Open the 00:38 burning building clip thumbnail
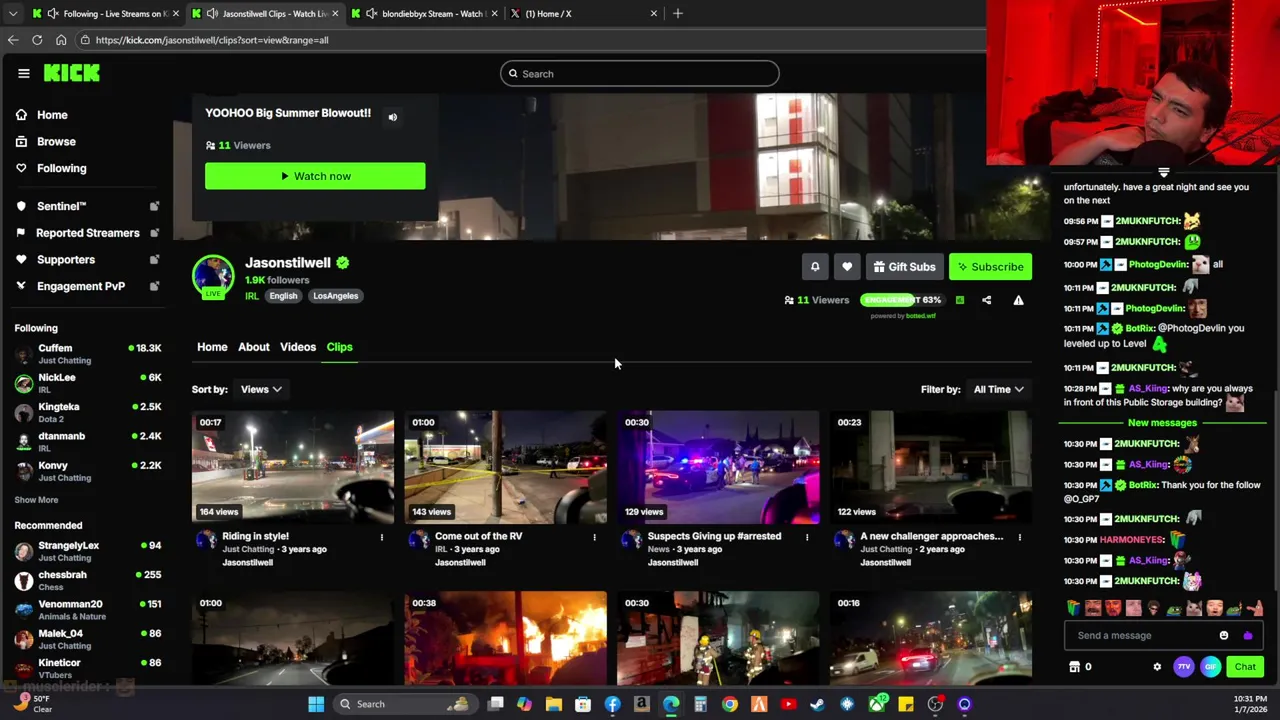 (x=505, y=638)
